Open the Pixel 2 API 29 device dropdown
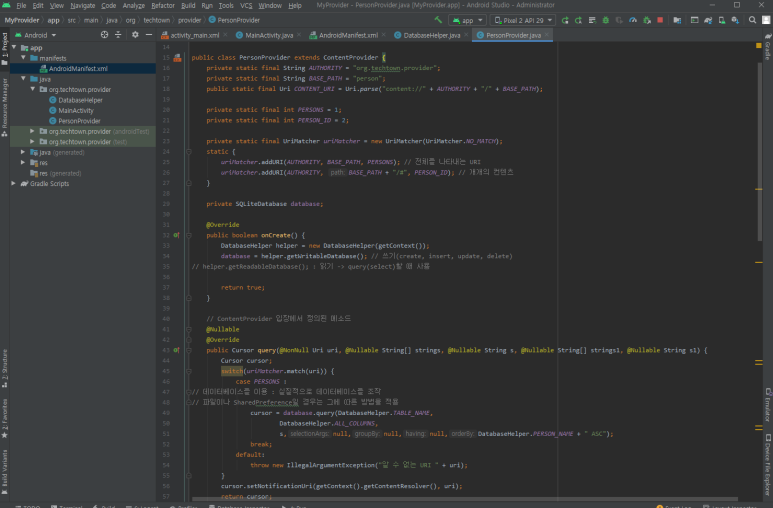The width and height of the screenshot is (773, 508). (523, 20)
